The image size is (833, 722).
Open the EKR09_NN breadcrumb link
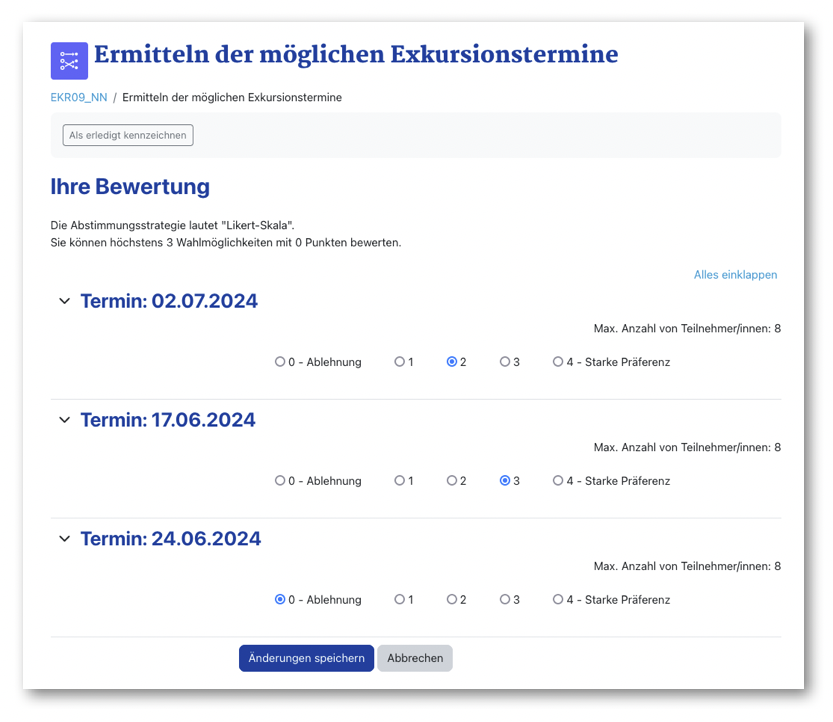pos(79,98)
